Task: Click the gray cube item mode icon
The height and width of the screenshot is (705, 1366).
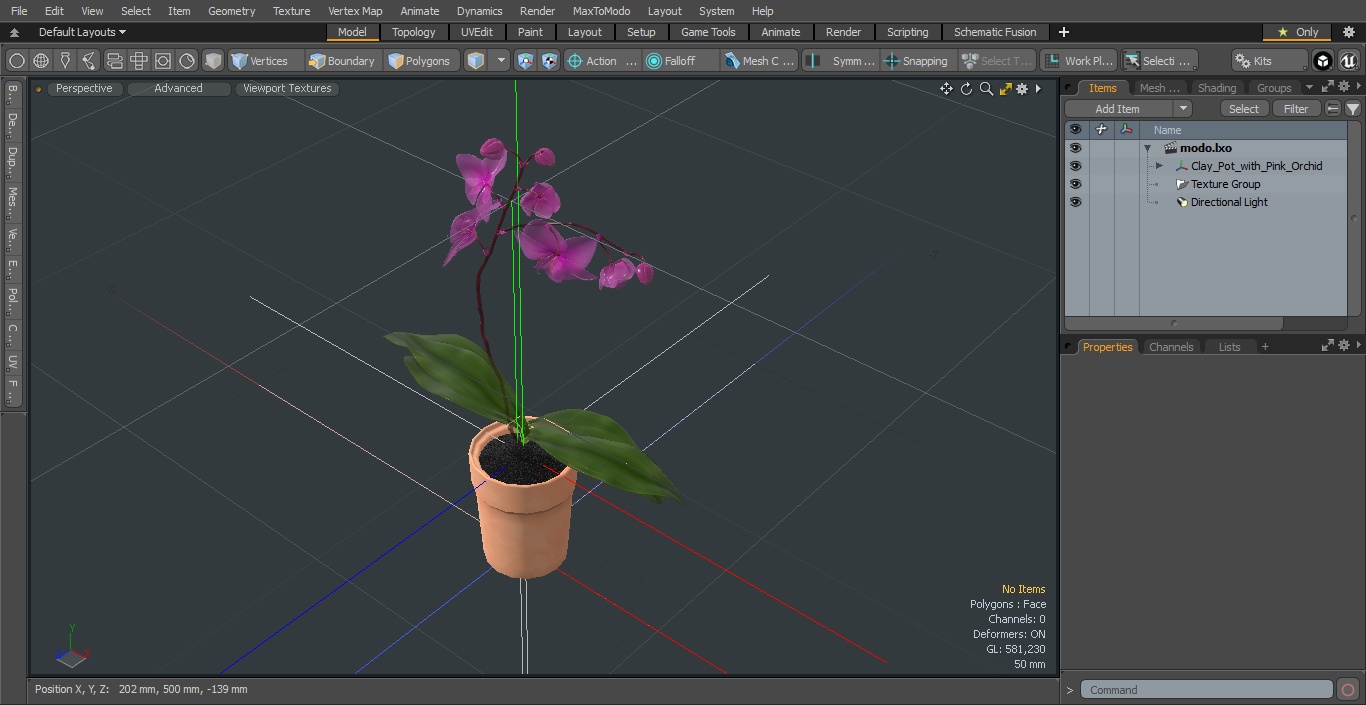Action: pyautogui.click(x=213, y=61)
